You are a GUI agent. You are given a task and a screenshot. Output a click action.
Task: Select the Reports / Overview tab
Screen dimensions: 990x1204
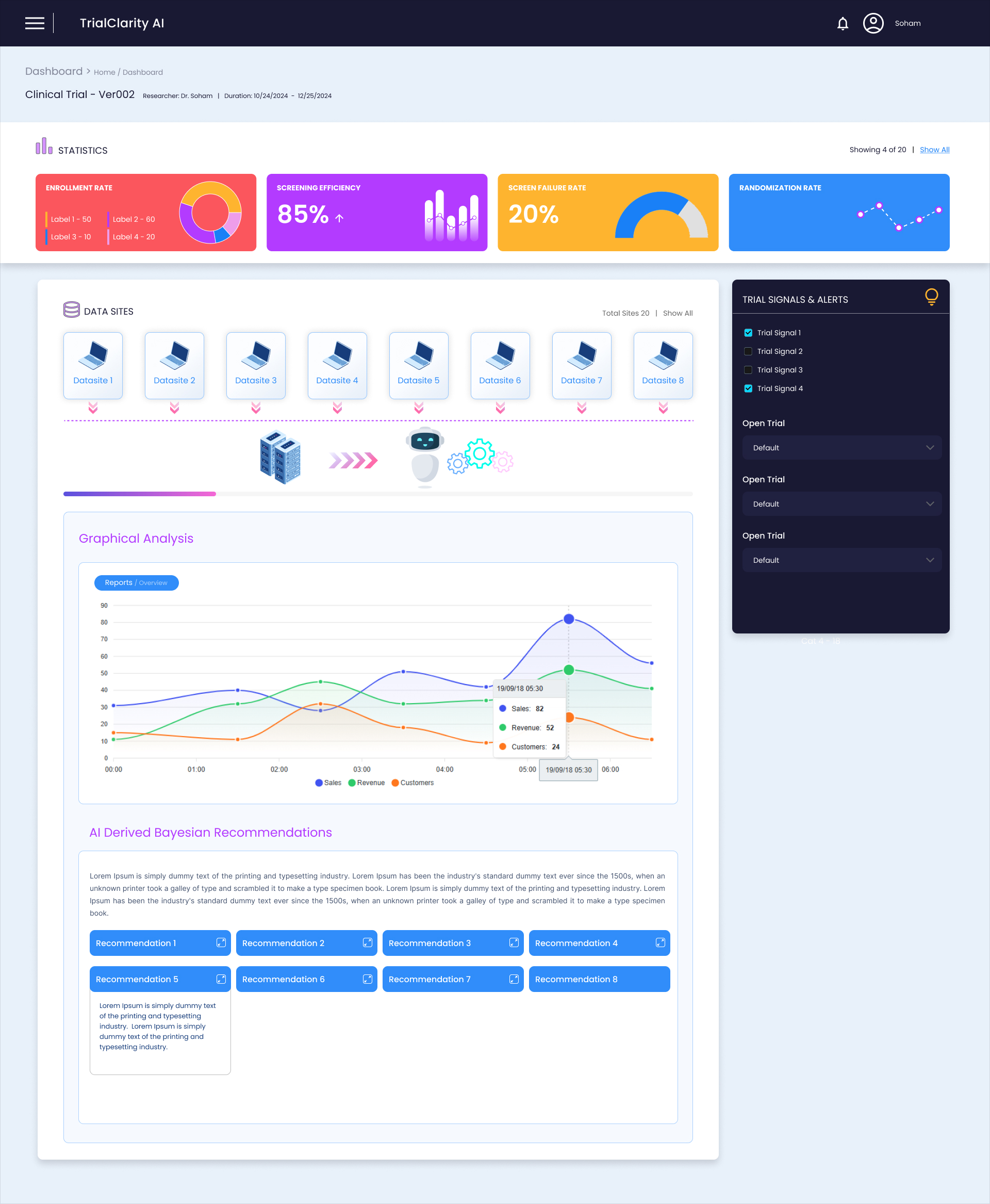[136, 582]
